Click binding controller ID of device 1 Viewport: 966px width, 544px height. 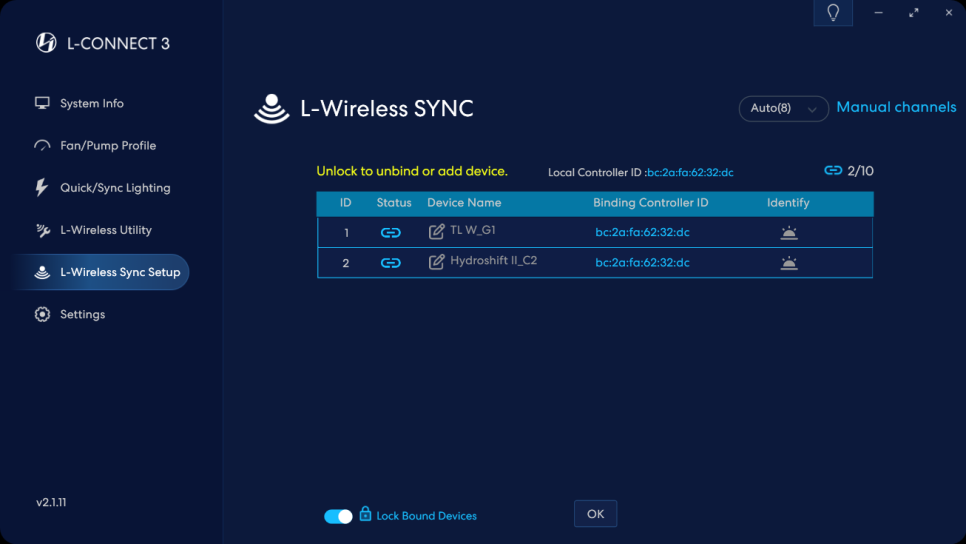click(642, 232)
